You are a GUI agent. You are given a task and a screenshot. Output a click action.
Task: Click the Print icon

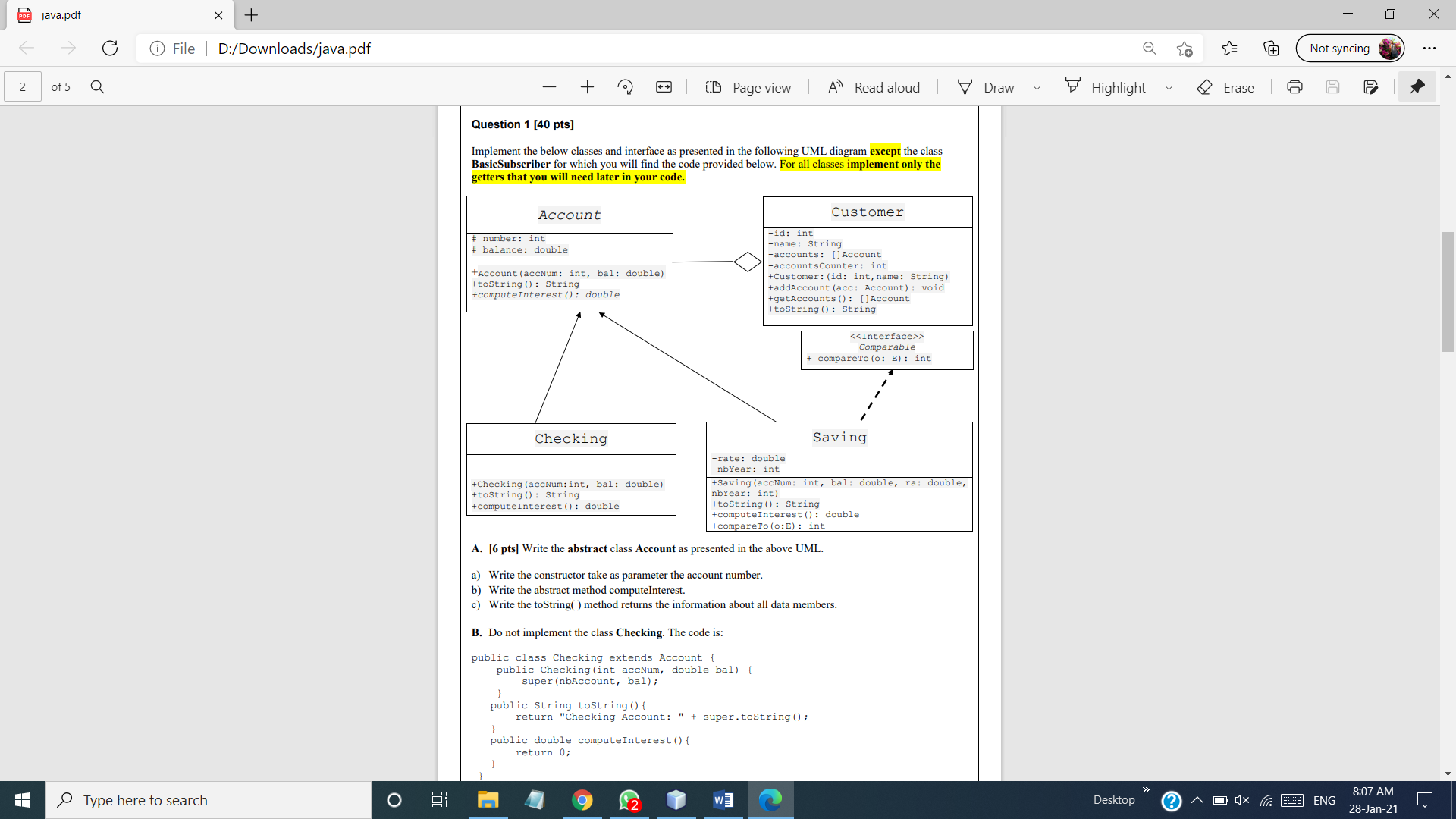[x=1294, y=86]
